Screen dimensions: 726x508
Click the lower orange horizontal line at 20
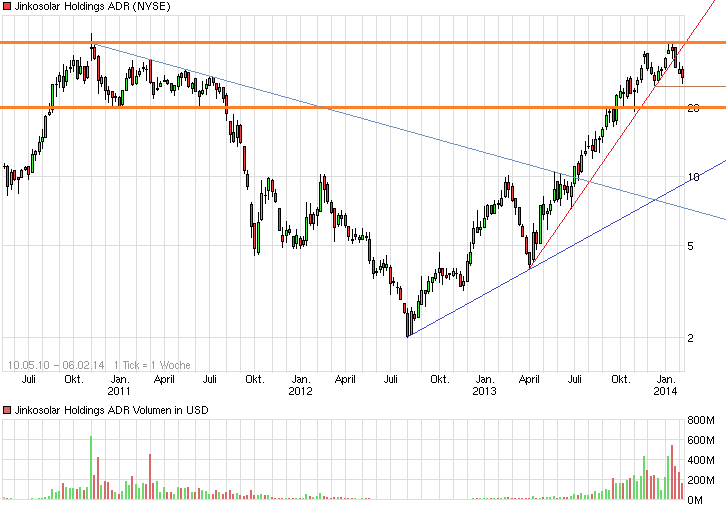pos(363,107)
